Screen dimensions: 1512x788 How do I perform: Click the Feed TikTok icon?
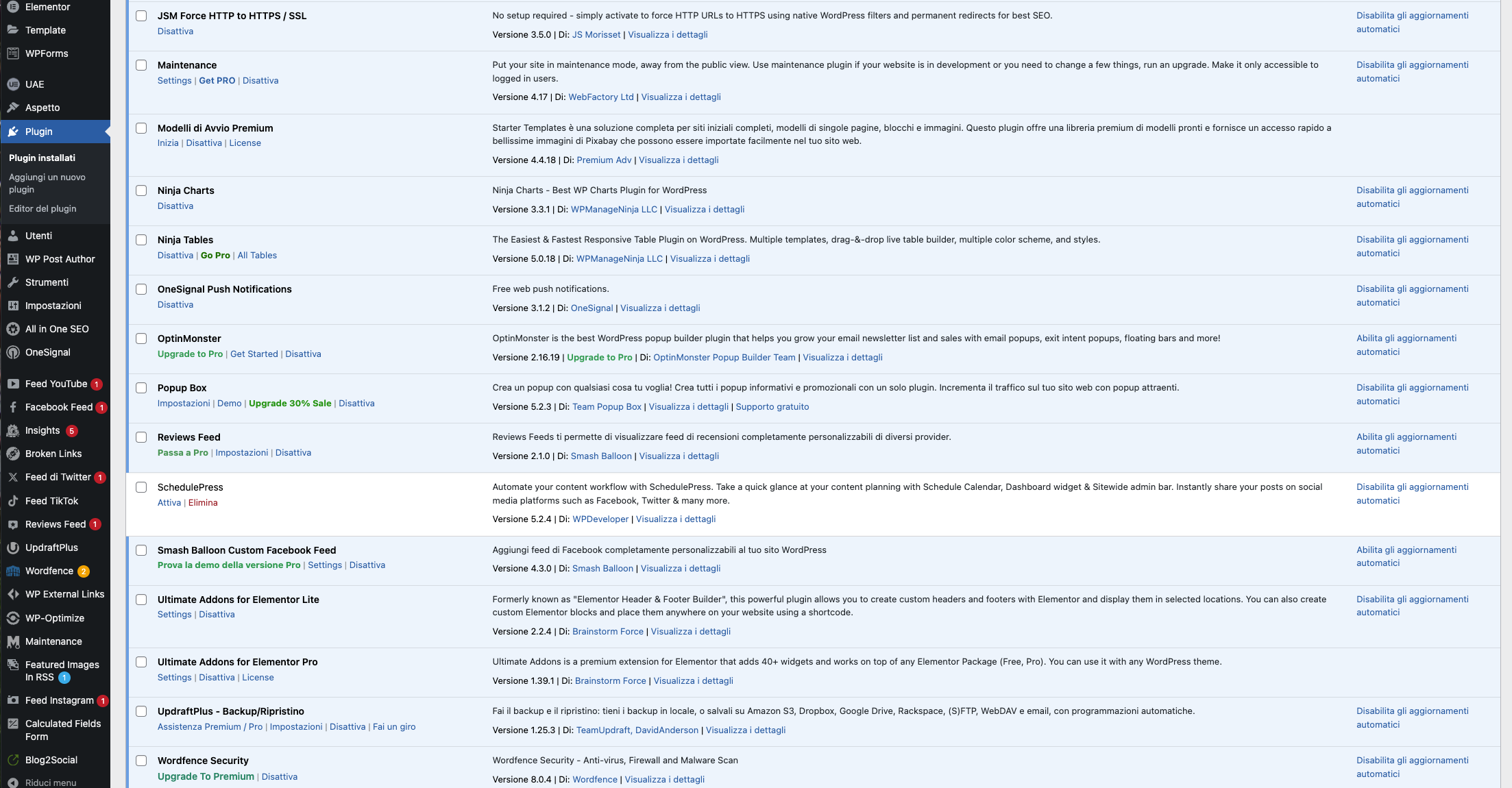coord(13,501)
